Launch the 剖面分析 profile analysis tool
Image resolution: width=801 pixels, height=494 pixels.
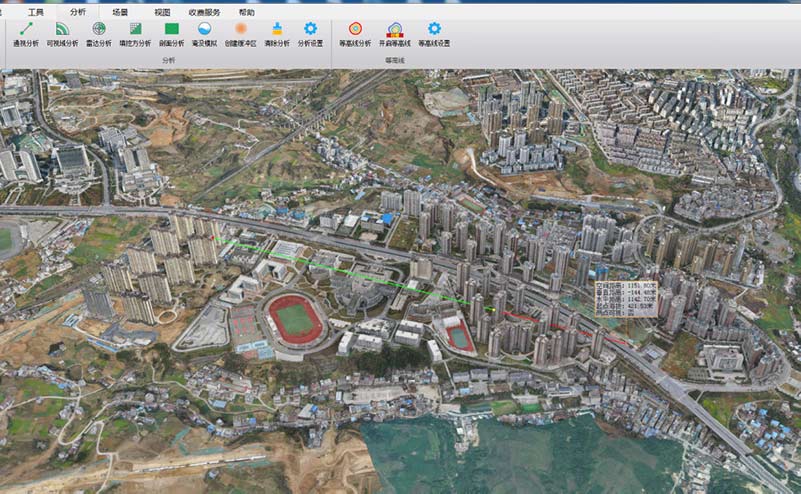171,33
